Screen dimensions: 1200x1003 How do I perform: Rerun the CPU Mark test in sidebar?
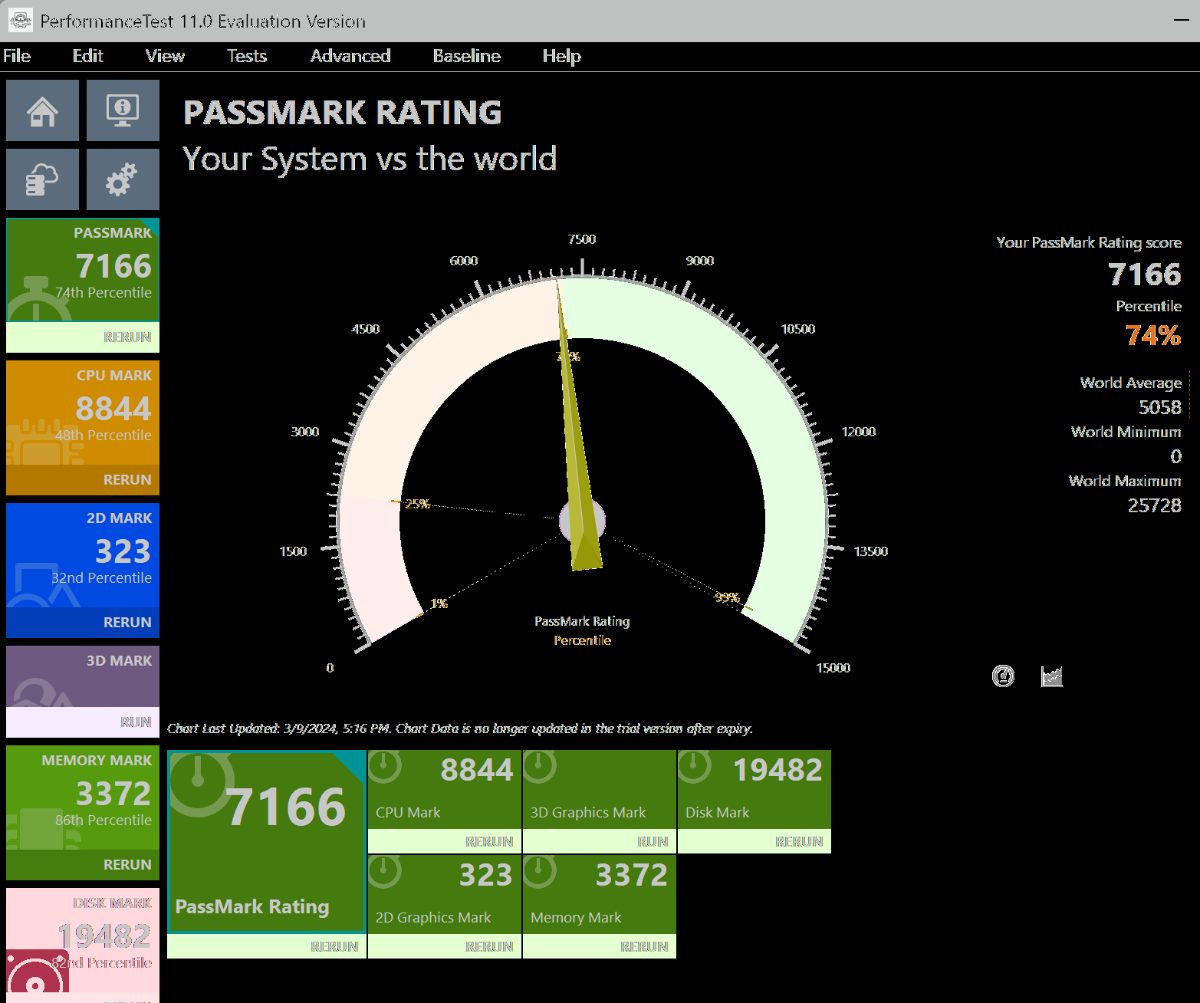(127, 480)
